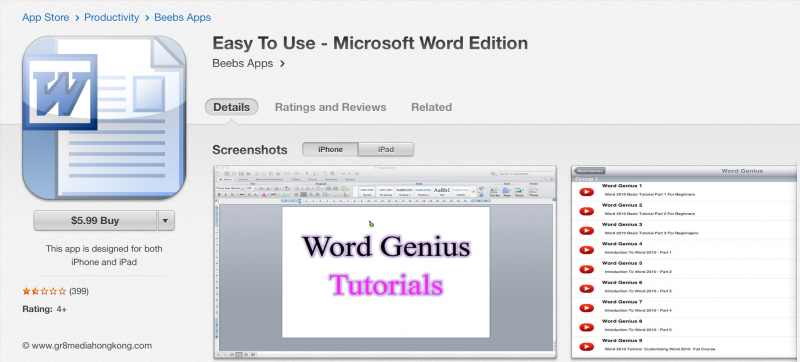Viewport: 800px width, 362px height.
Task: Click 'Introduction To Word 2010 - Part 2'
Action: (x=638, y=272)
